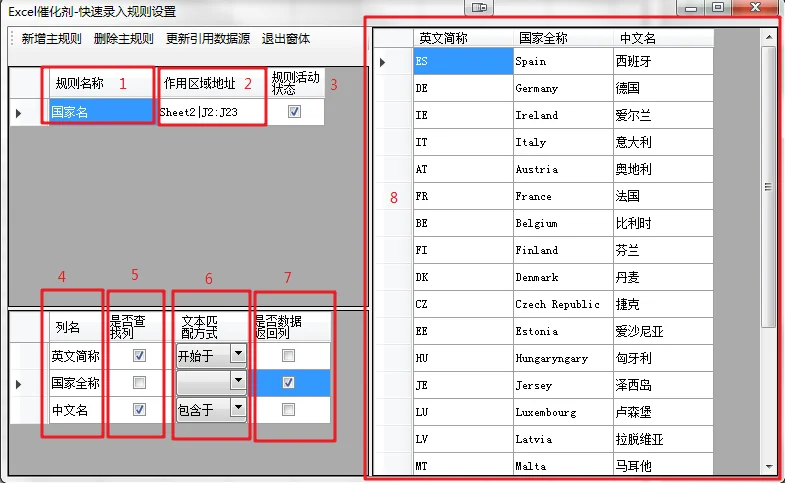
Task: Toggle 是否查找列 checkbox for 英文简称
Action: pos(139,356)
